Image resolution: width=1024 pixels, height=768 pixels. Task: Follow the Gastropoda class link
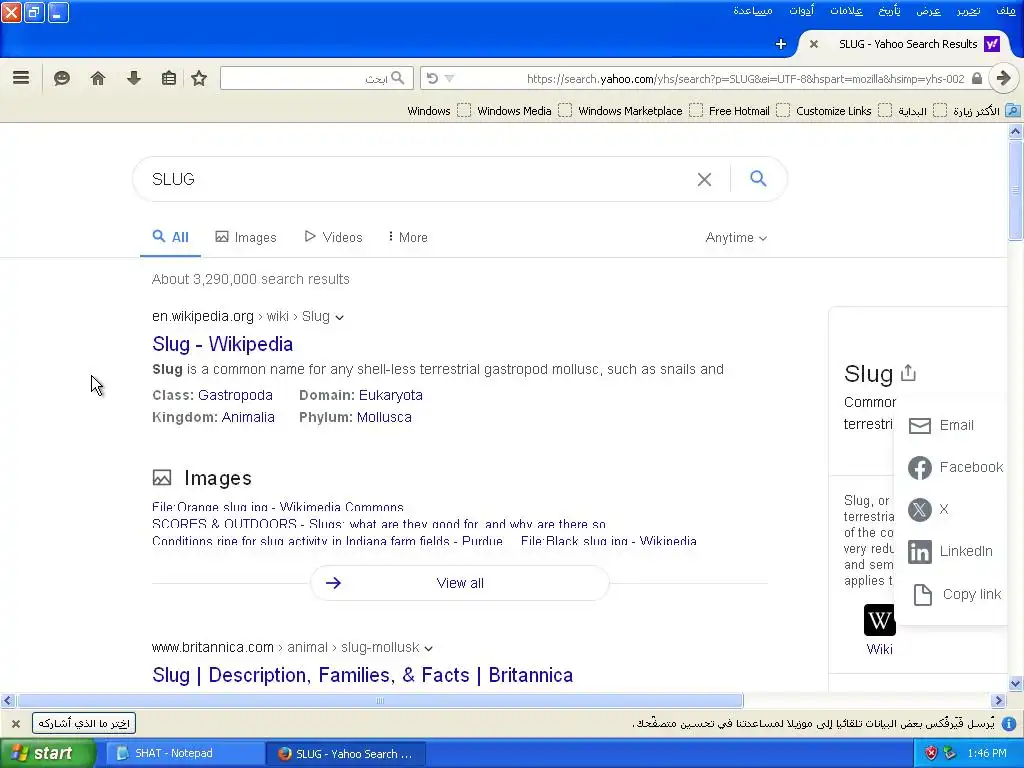coord(235,395)
